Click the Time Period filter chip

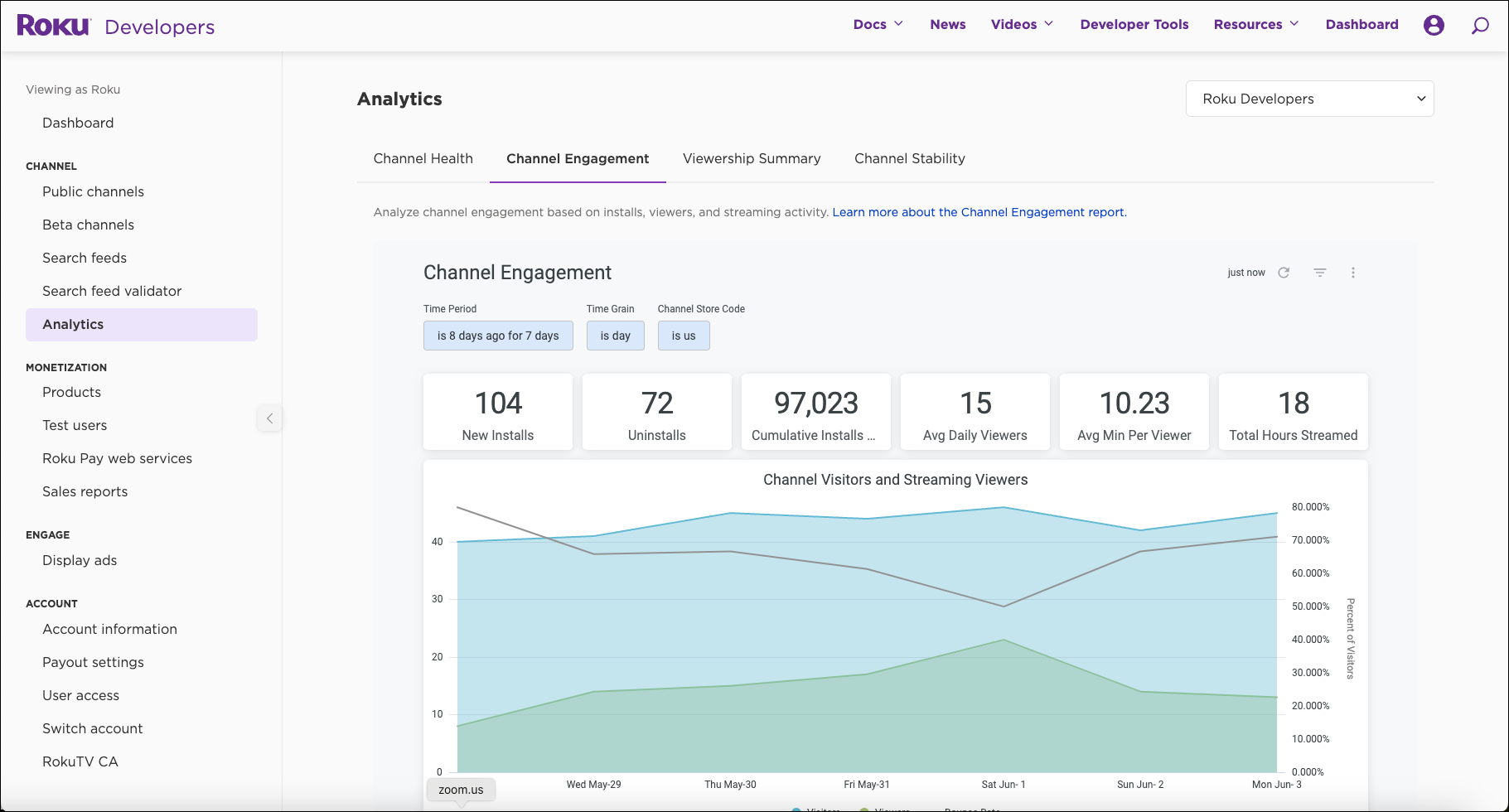pos(498,336)
